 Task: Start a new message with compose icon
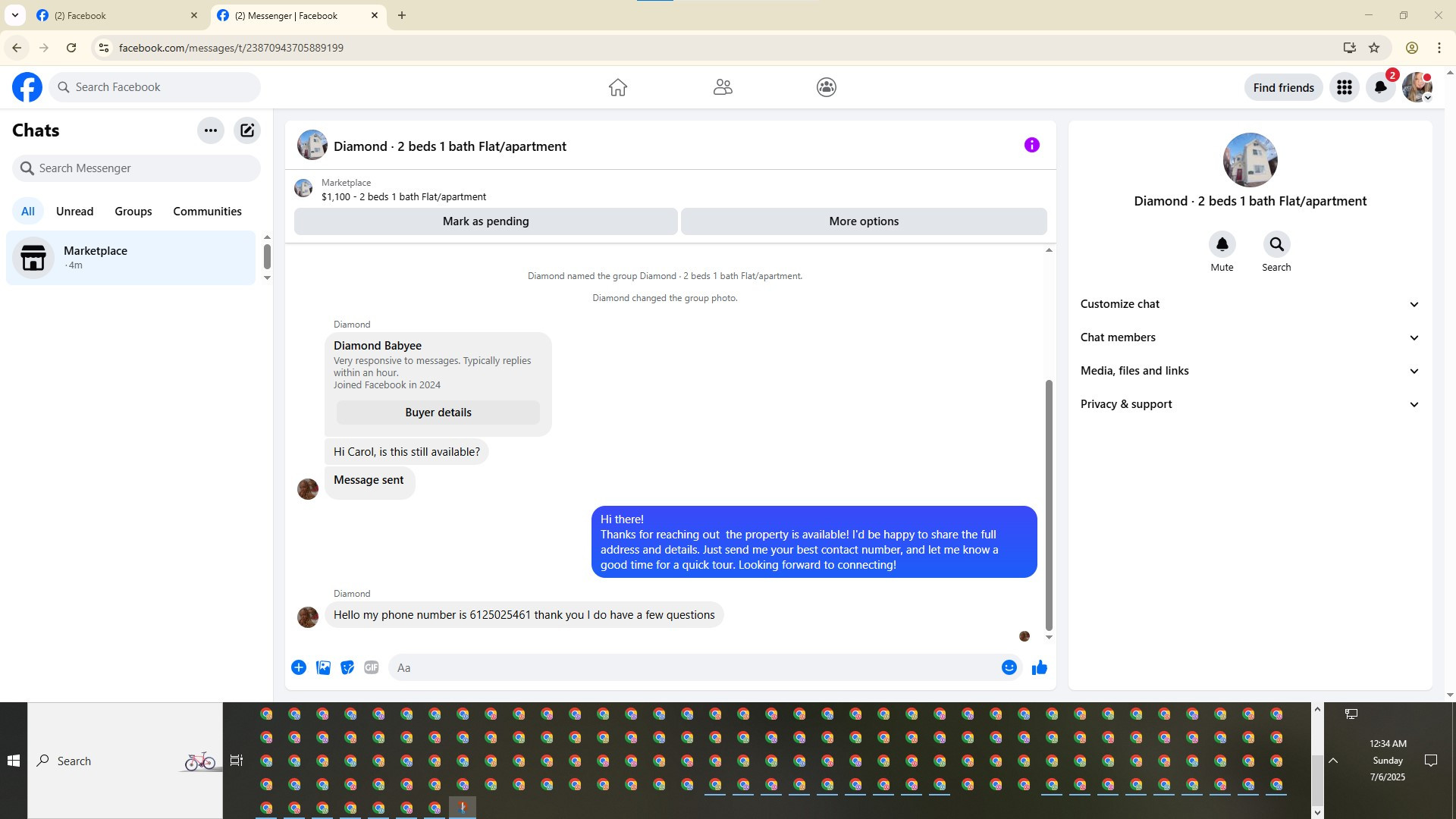point(247,130)
